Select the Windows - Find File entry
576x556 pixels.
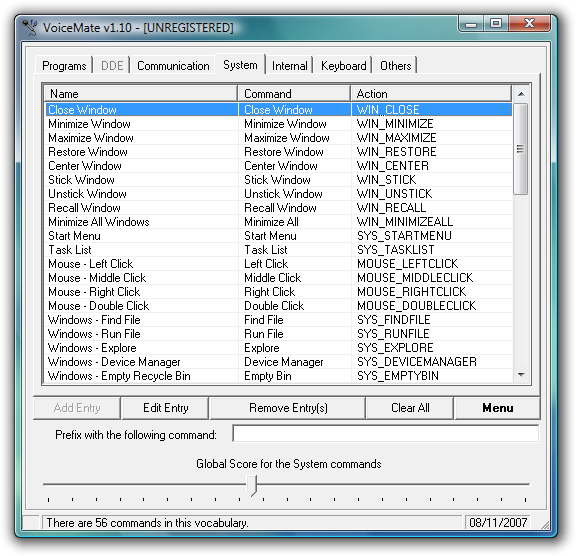point(94,319)
